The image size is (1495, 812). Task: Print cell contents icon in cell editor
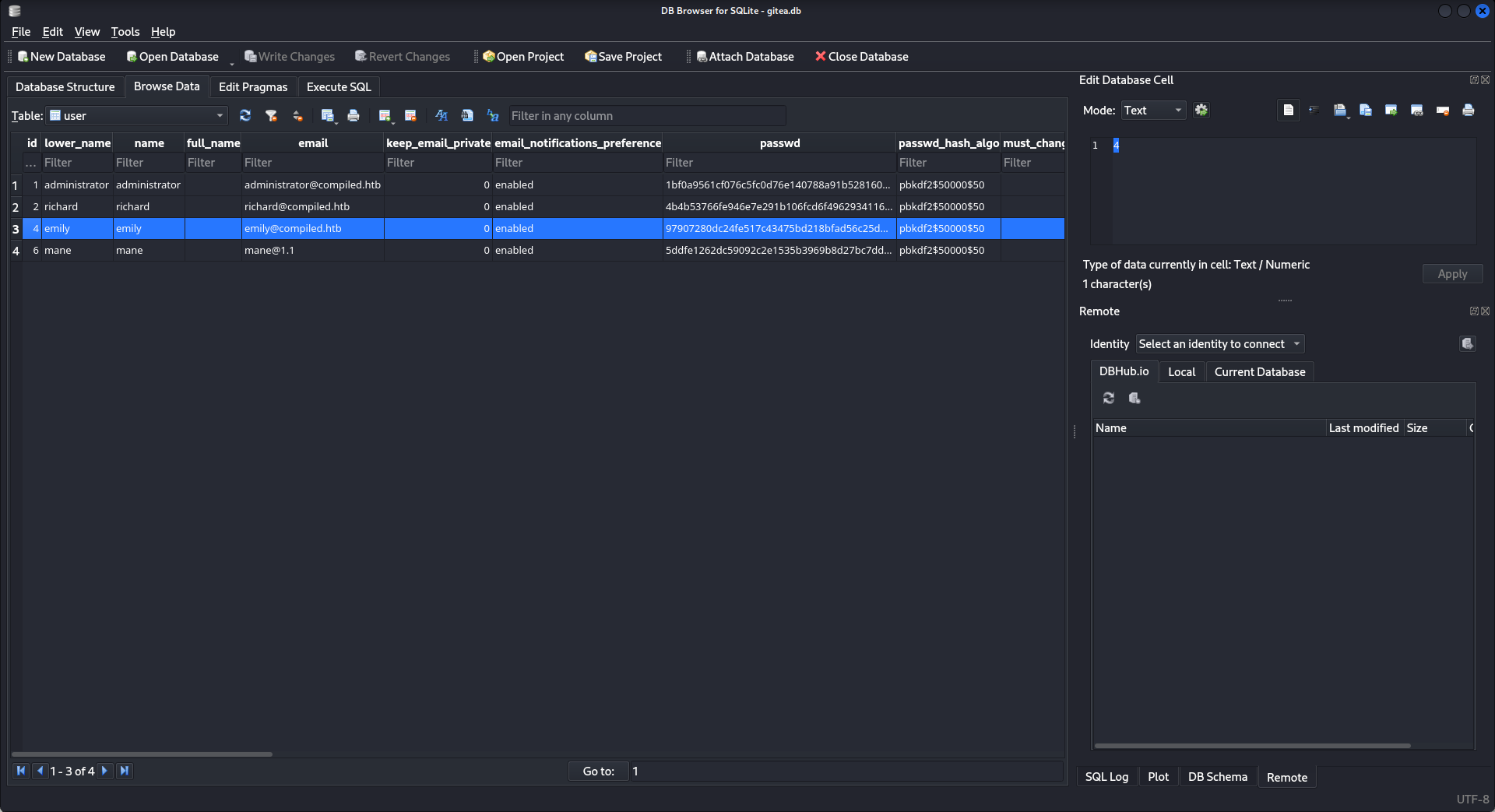click(x=1469, y=111)
